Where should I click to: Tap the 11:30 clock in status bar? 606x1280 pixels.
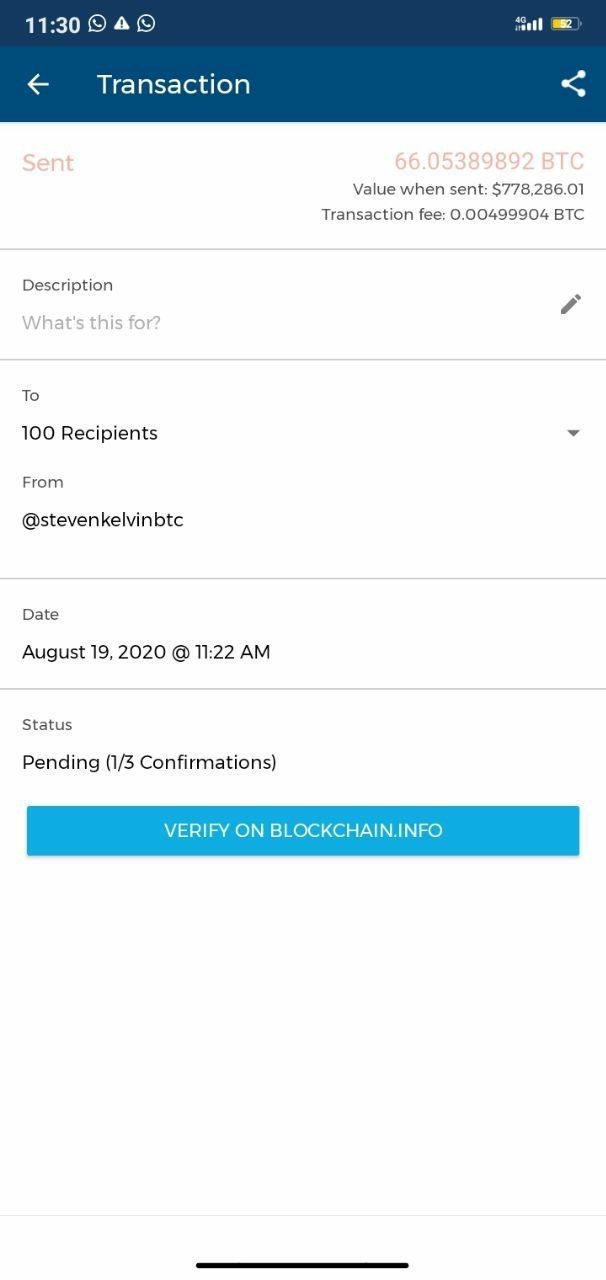(x=52, y=25)
